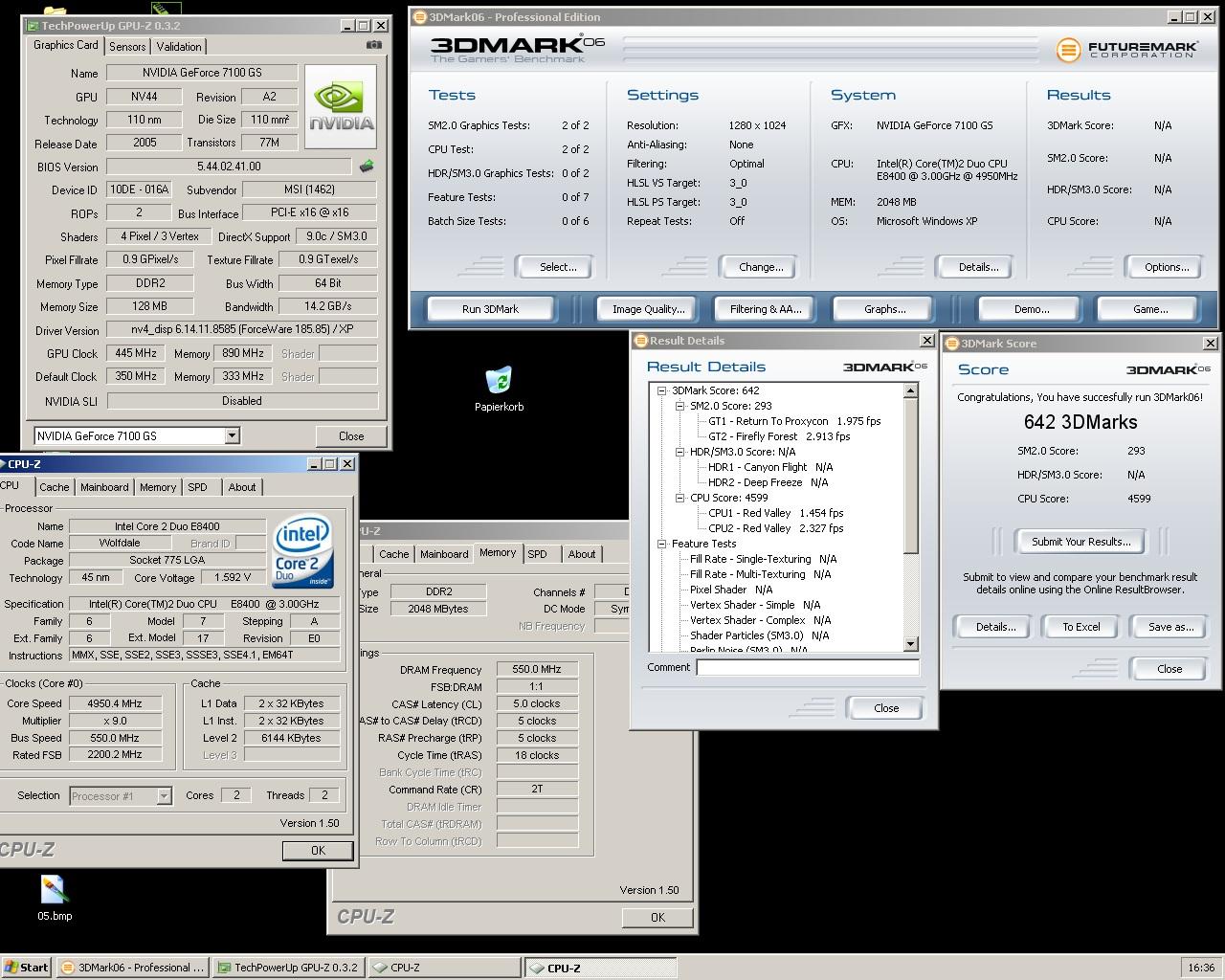The height and width of the screenshot is (980, 1225).
Task: Click Select... button under Tests
Action: (554, 267)
